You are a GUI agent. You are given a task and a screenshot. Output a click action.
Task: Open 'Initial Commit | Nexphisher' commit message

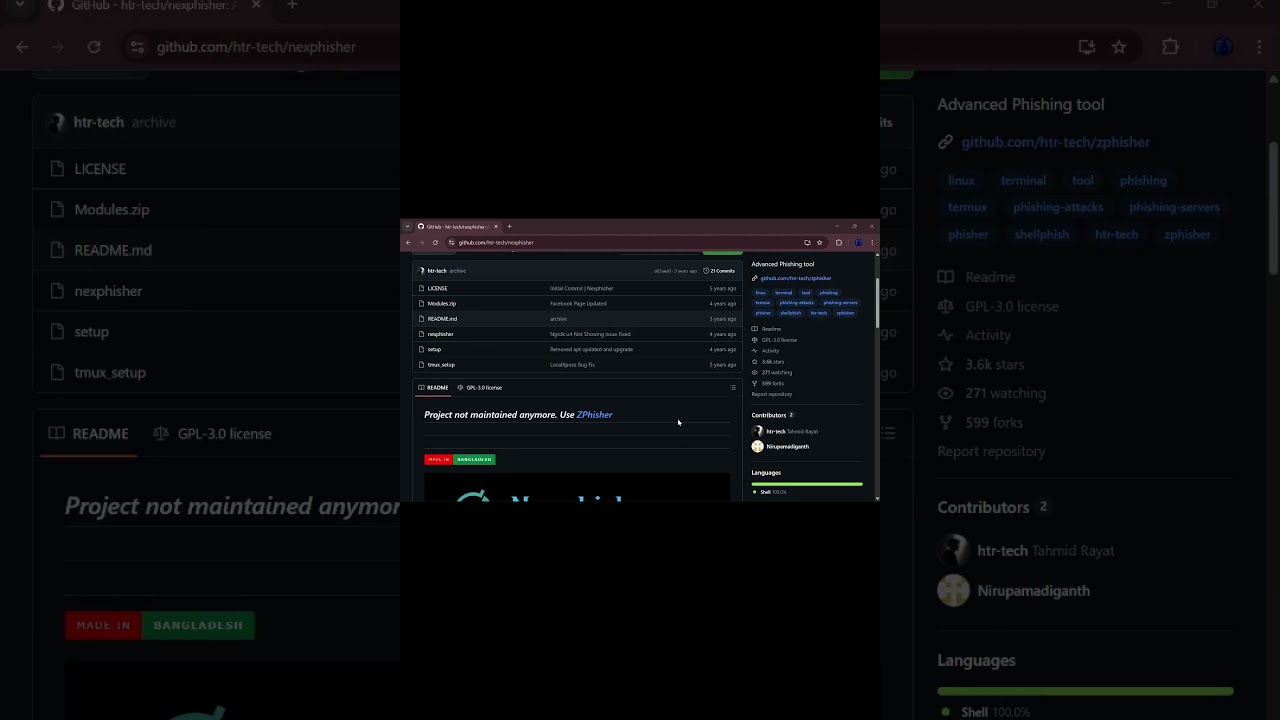(x=582, y=288)
